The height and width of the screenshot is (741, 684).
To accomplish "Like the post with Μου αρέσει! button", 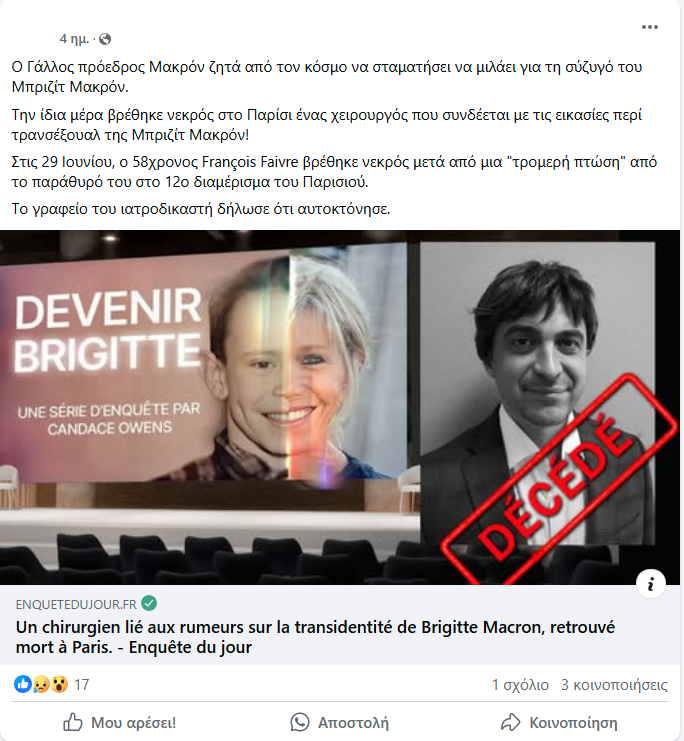I will pyautogui.click(x=120, y=722).
